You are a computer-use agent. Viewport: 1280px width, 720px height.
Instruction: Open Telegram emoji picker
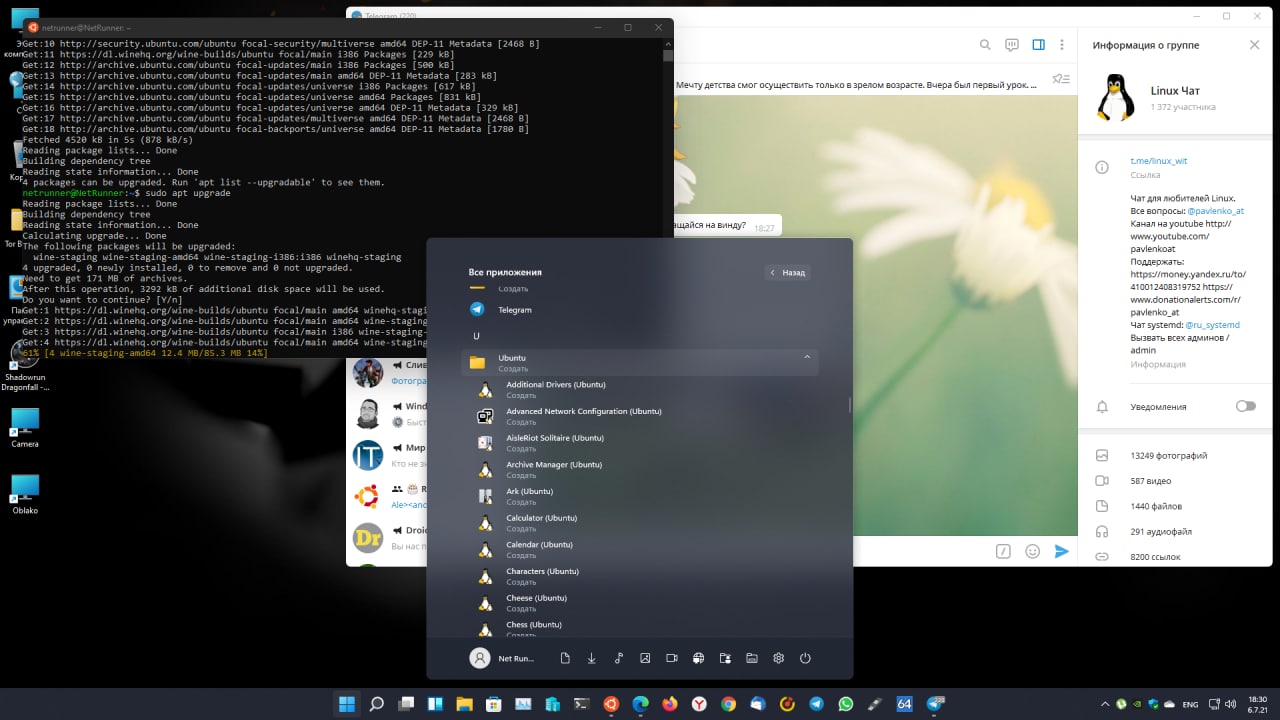click(1033, 551)
